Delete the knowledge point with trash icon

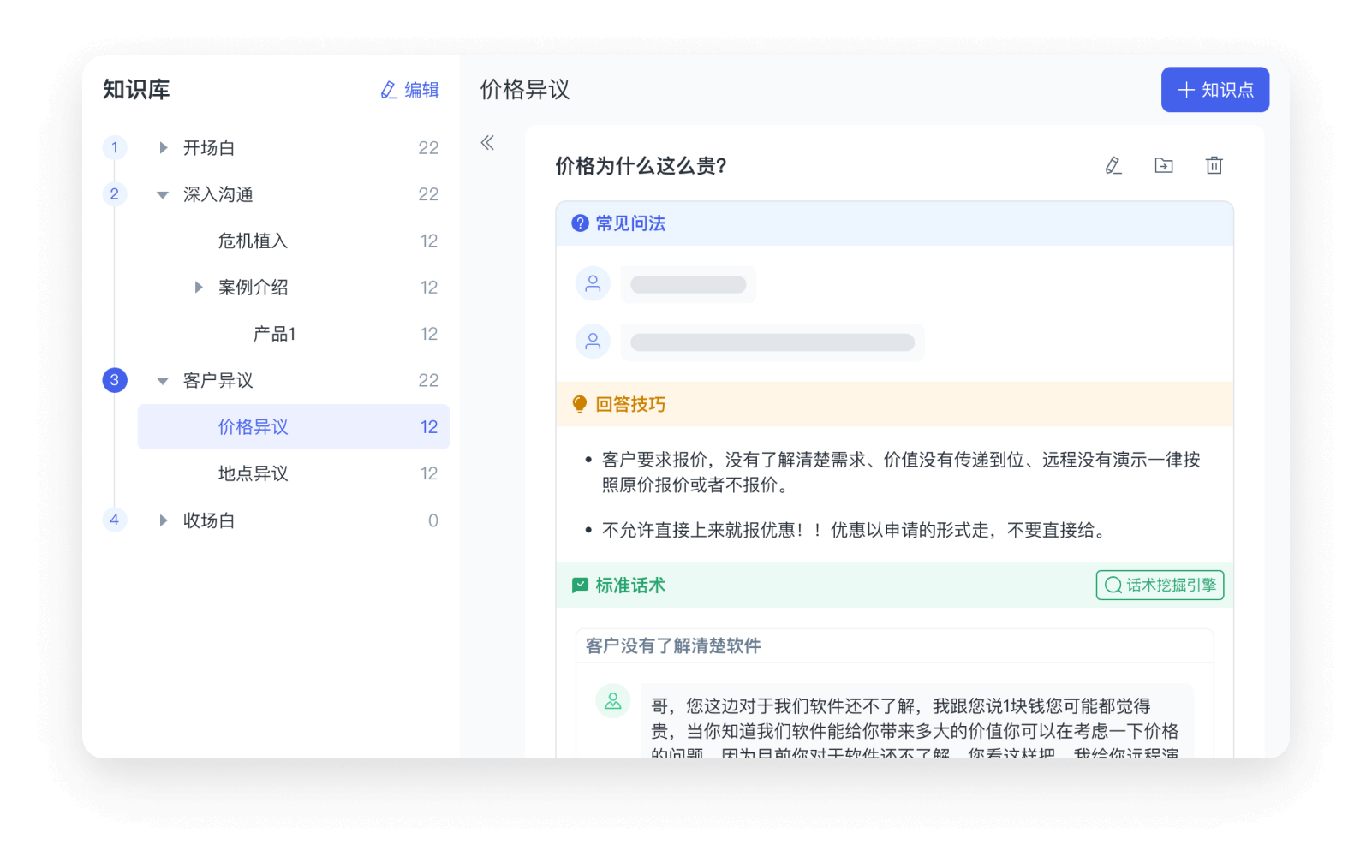[1214, 165]
